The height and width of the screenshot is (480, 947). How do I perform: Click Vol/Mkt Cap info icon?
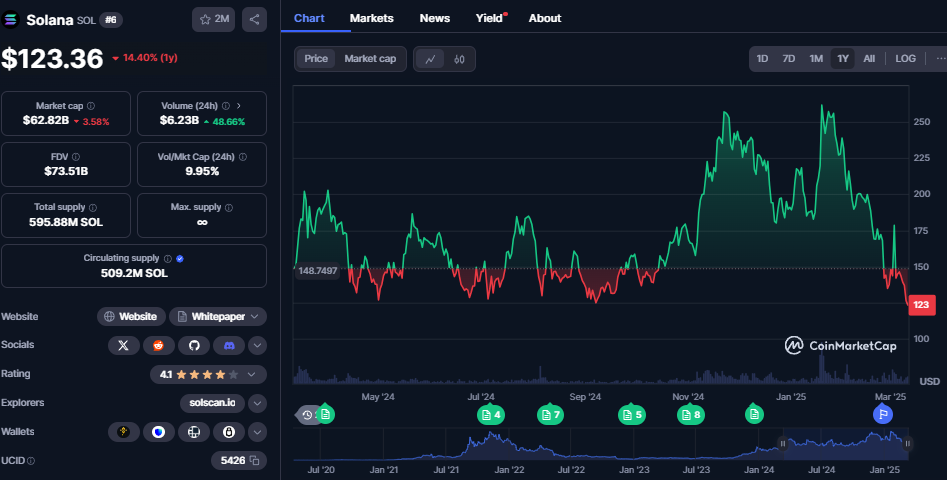pos(243,157)
